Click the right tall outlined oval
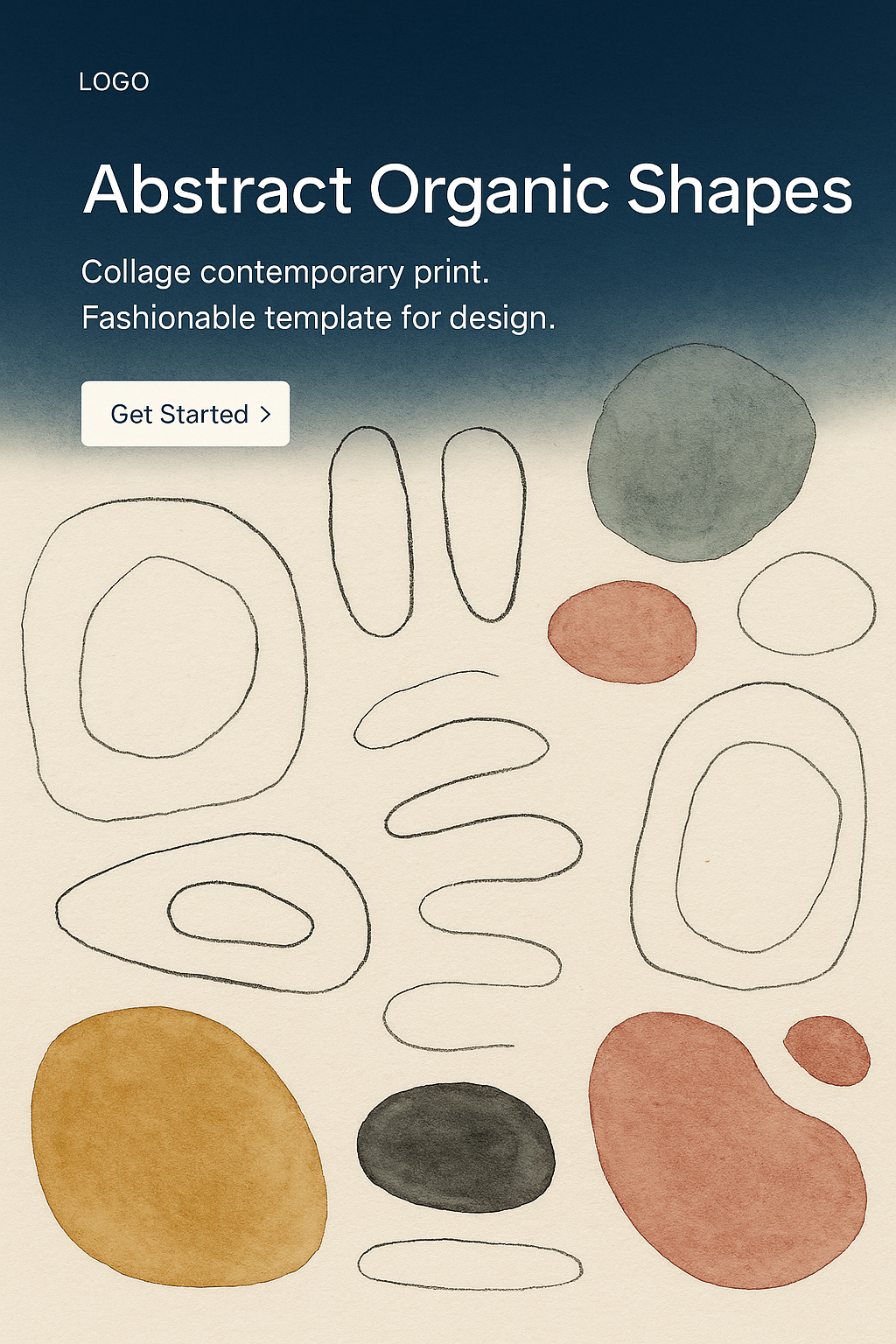This screenshot has height=1344, width=896. (x=484, y=524)
